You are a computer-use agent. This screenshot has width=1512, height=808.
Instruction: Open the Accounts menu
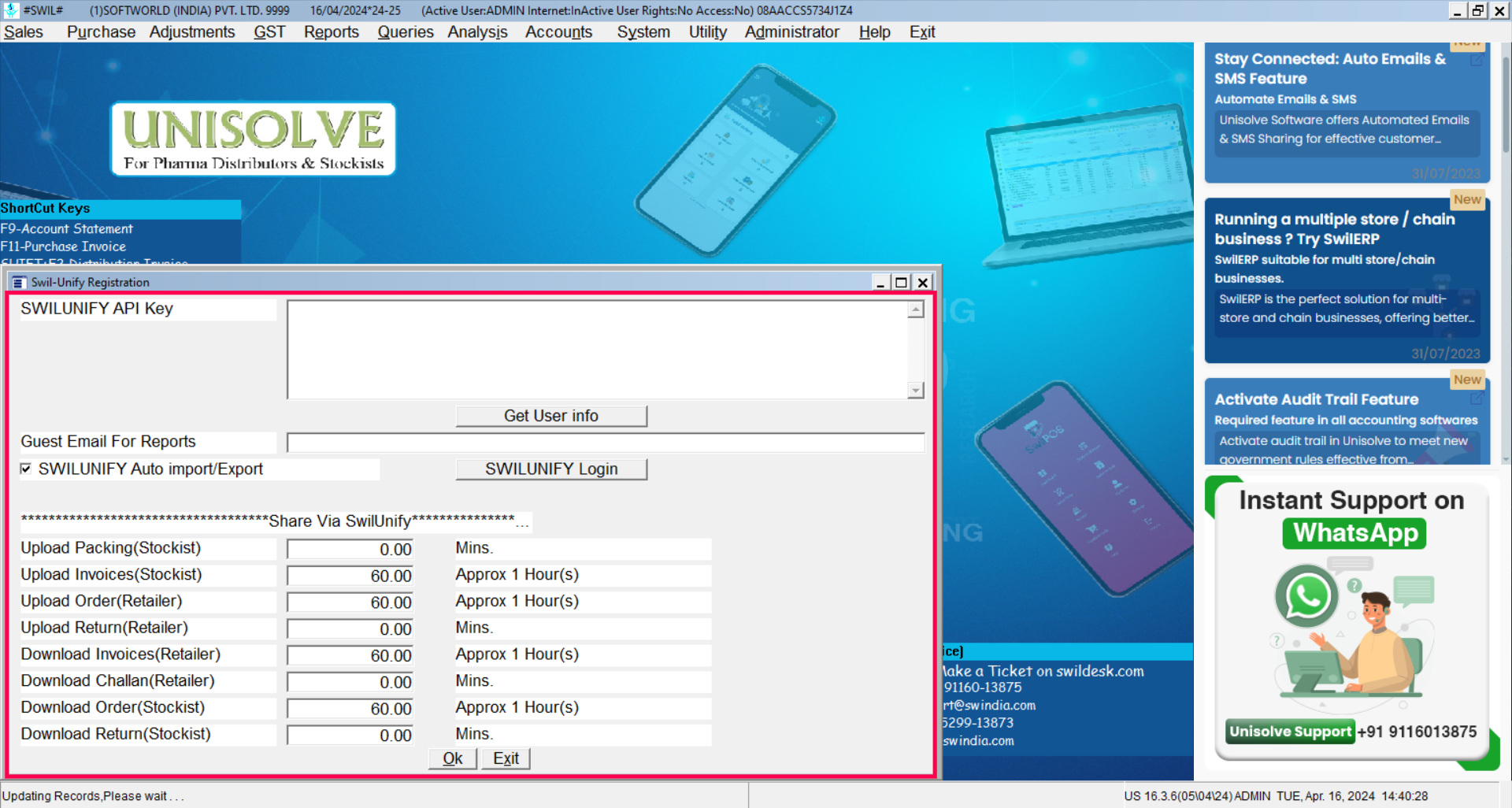559,32
